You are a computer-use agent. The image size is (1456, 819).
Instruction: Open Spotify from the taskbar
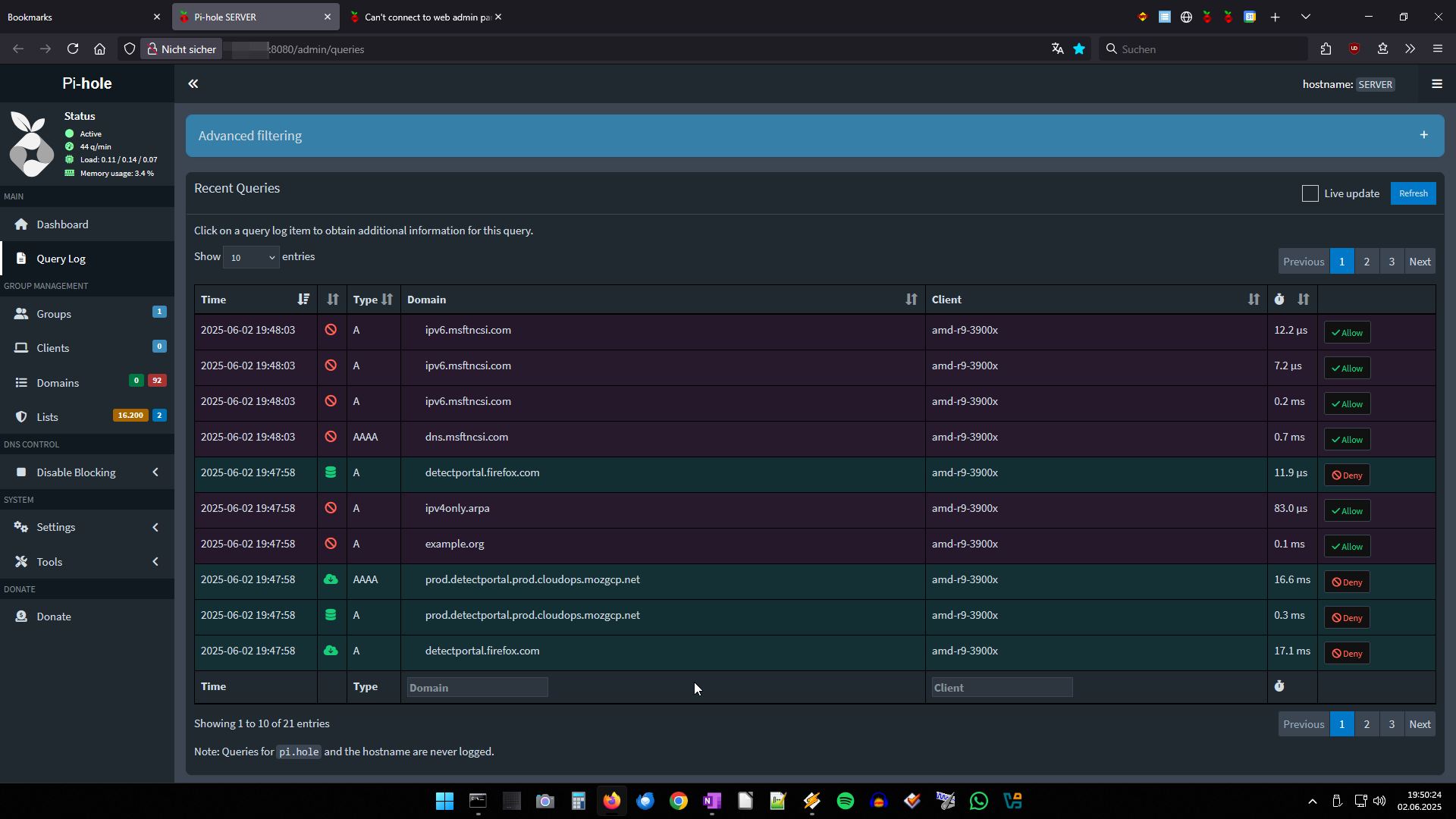coord(845,801)
